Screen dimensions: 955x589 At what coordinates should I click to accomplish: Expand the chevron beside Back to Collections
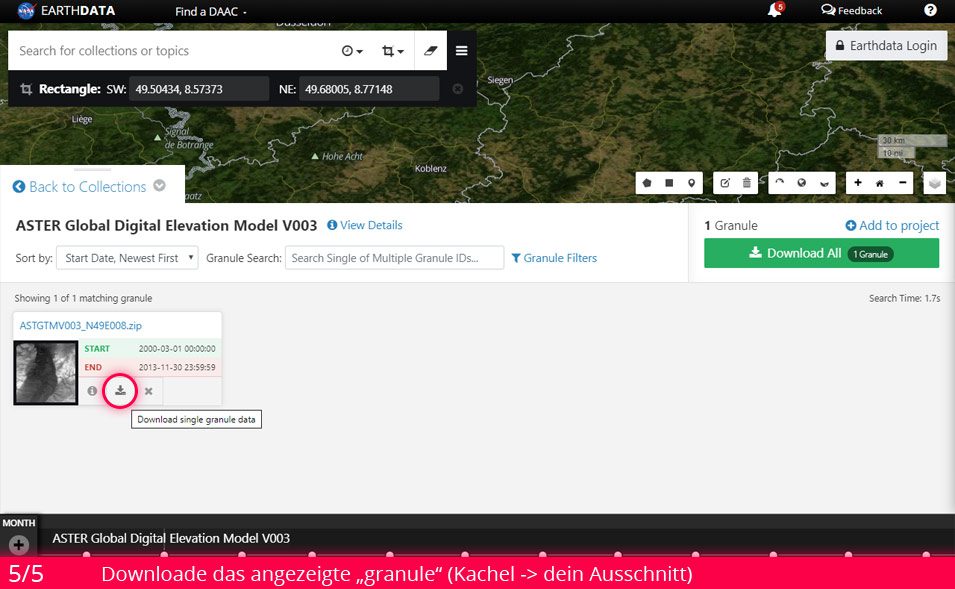pos(160,186)
